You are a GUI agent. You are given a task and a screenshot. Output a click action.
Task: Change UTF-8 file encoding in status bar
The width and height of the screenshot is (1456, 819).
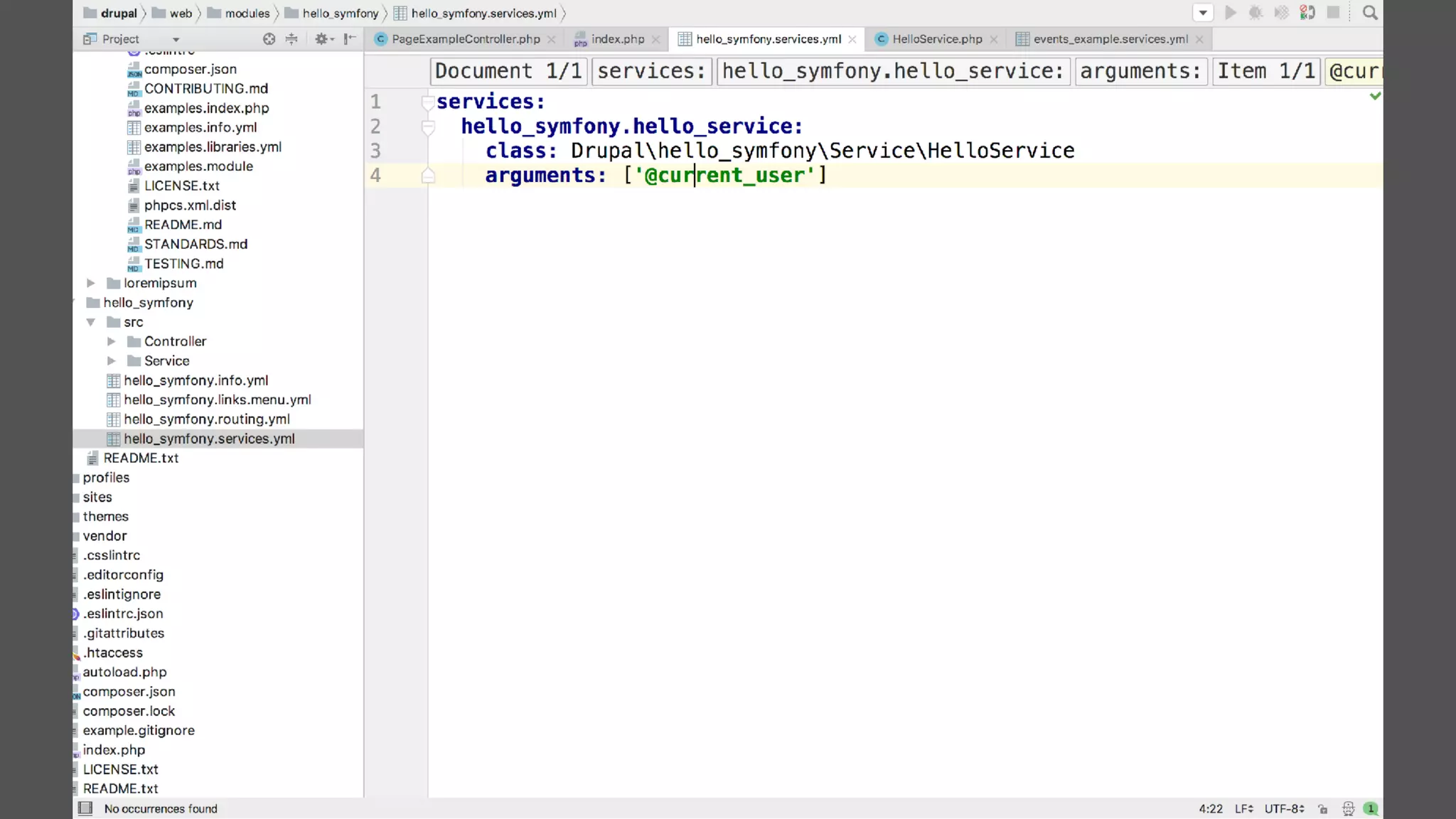(x=1284, y=808)
